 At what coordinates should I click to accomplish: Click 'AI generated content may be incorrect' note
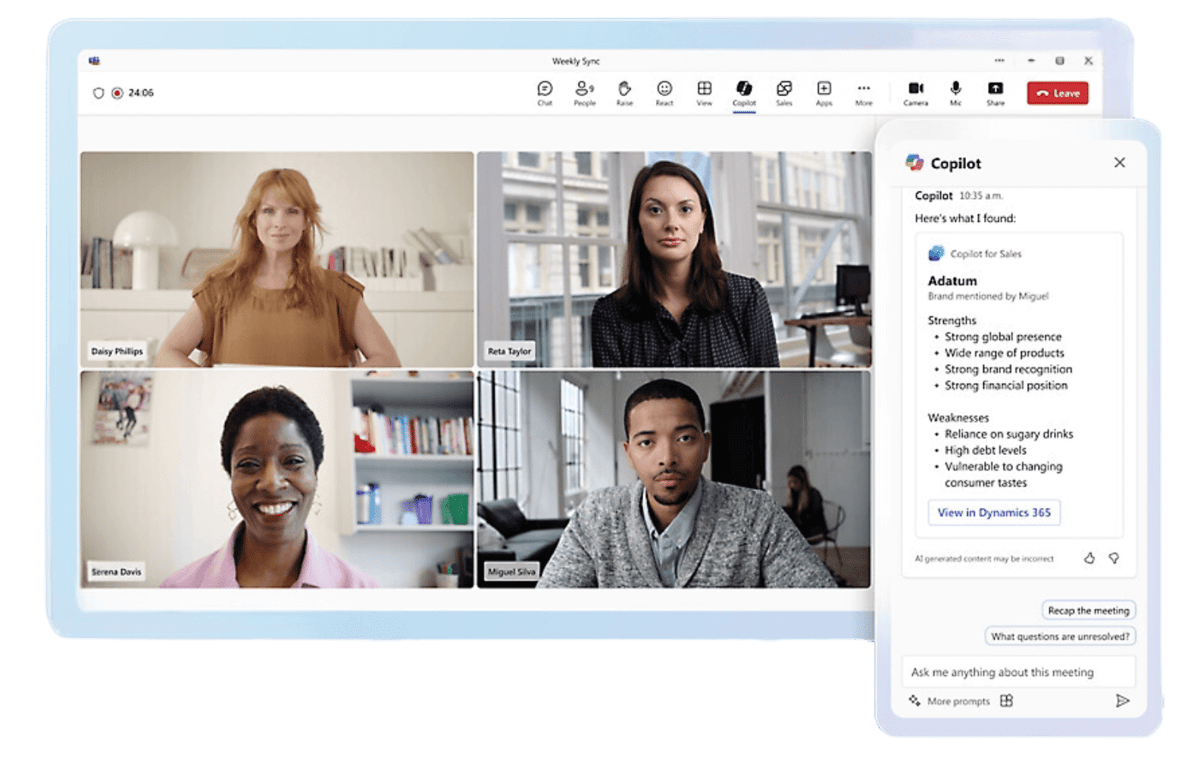click(x=984, y=559)
